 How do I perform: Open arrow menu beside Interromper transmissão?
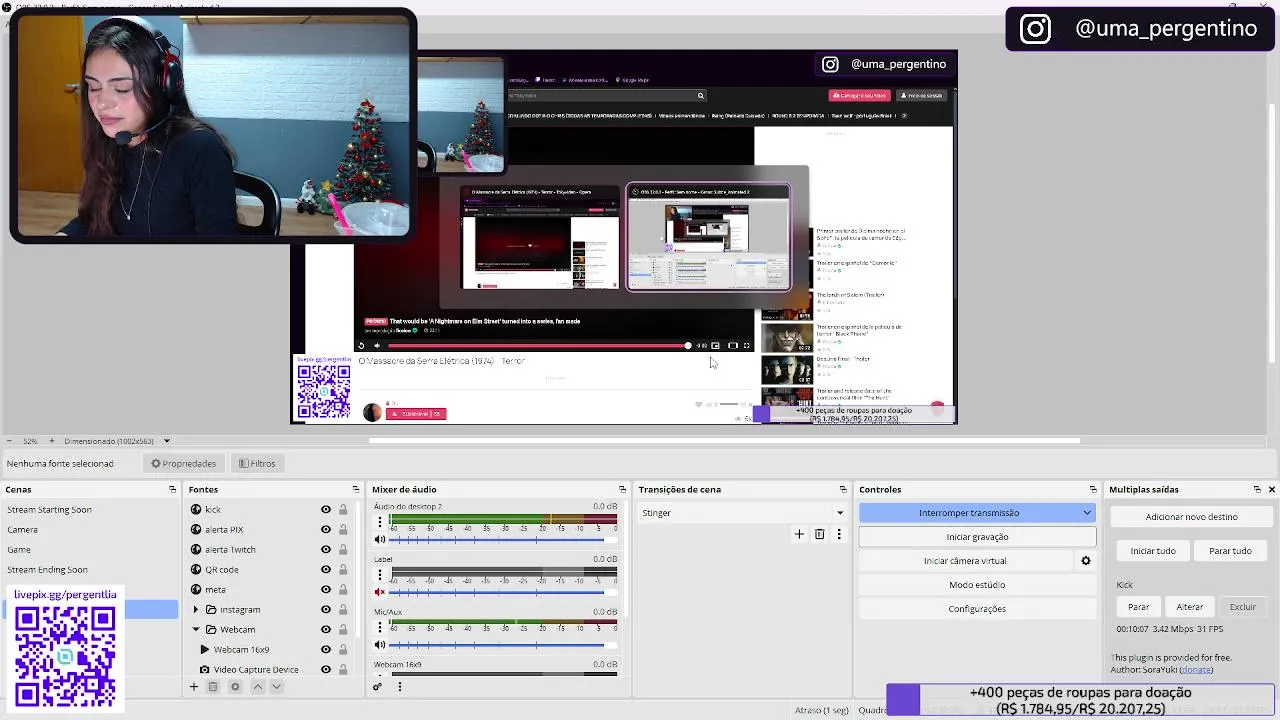pyautogui.click(x=1087, y=513)
